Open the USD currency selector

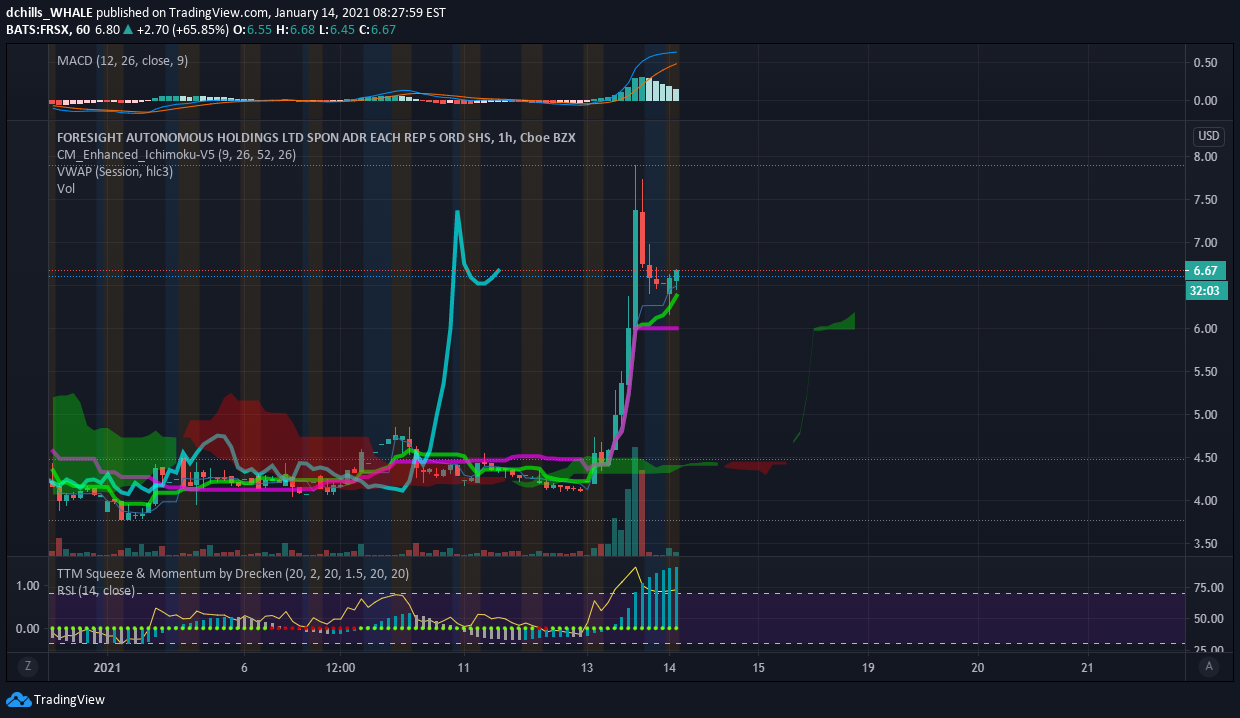1208,136
